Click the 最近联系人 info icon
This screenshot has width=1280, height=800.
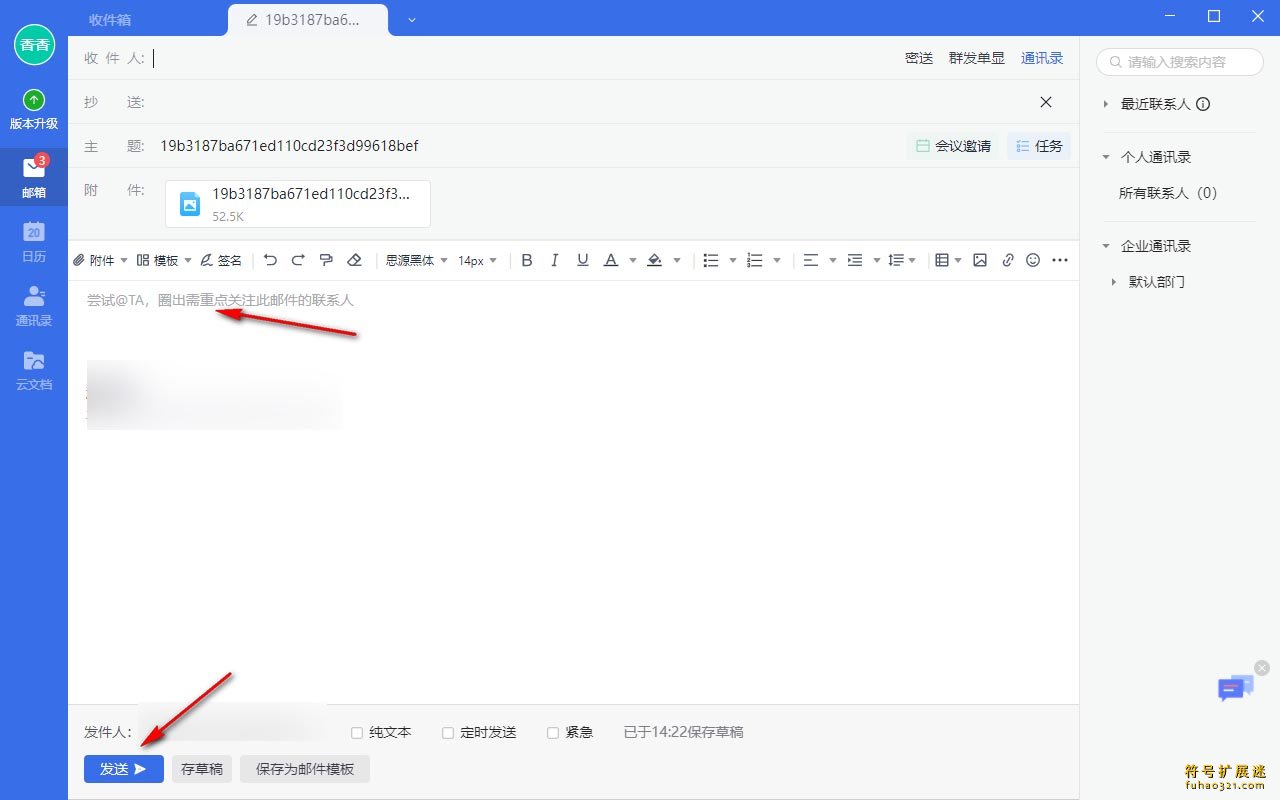(x=1203, y=104)
